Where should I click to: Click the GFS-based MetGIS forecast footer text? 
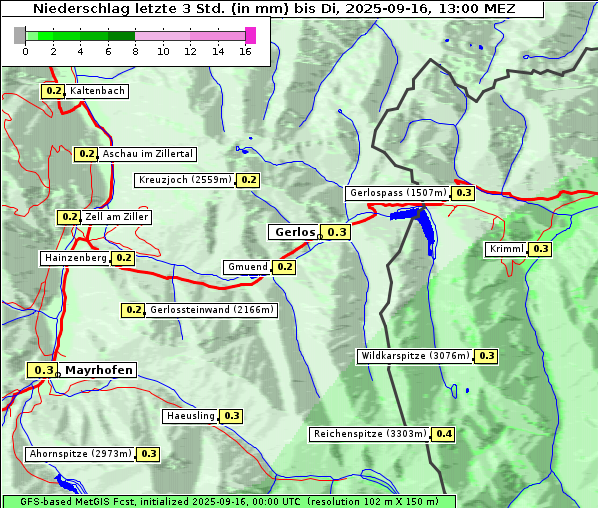click(x=229, y=502)
